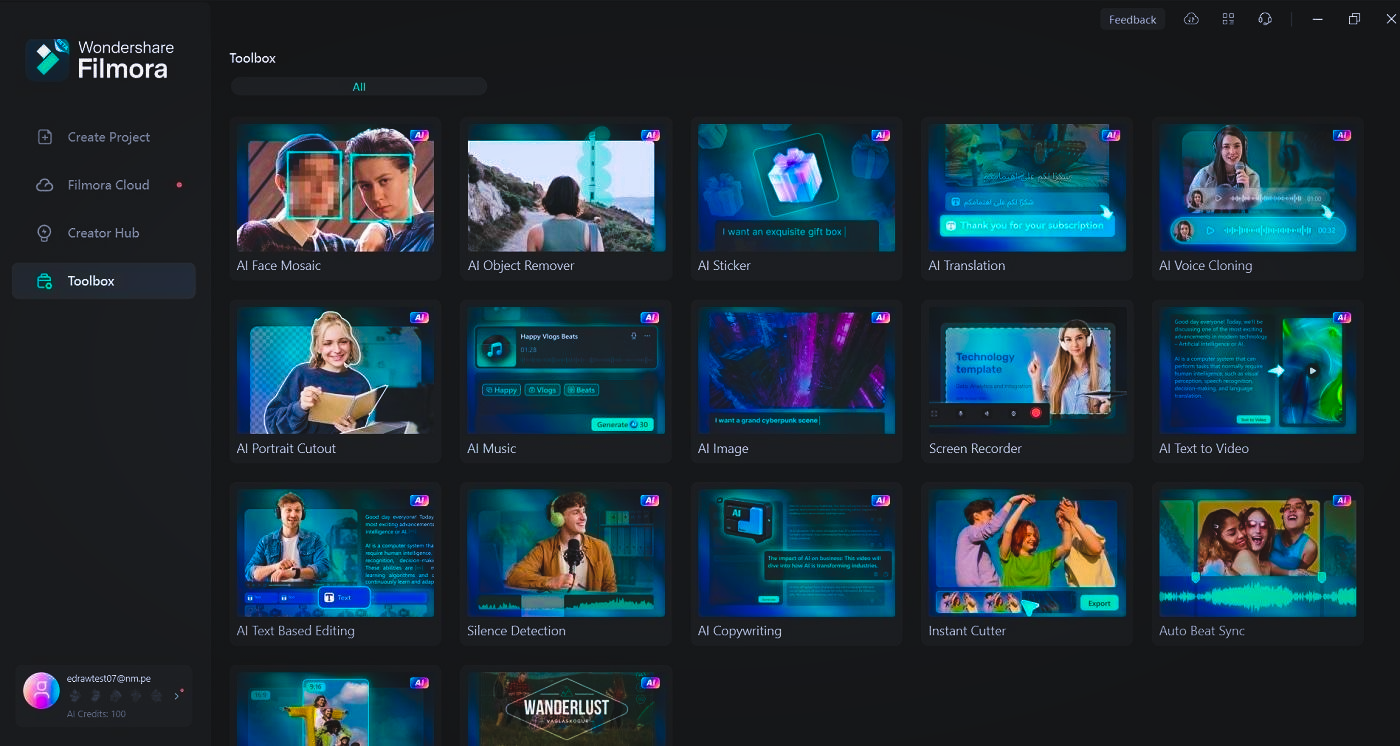Click the AI Text to Video label
The image size is (1400, 746).
coord(1204,449)
